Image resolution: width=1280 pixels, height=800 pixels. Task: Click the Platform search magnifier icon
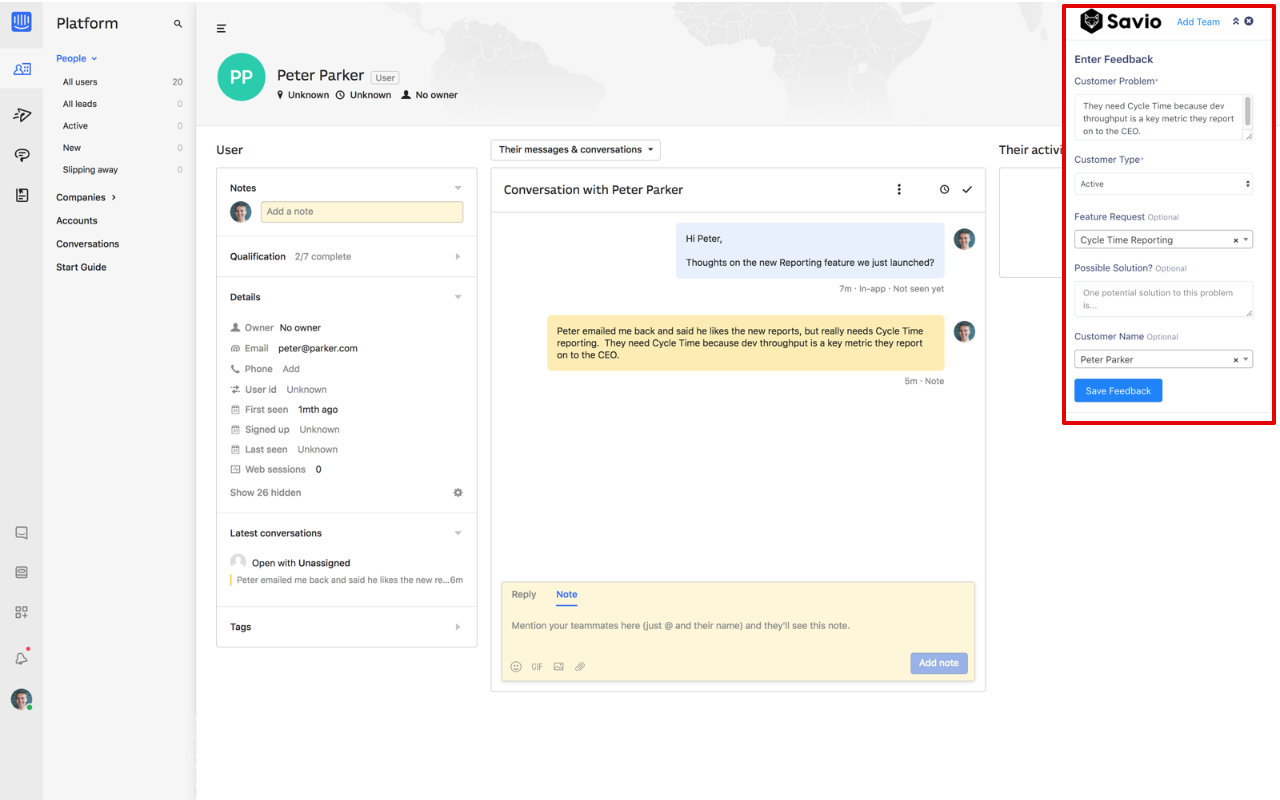(x=178, y=23)
